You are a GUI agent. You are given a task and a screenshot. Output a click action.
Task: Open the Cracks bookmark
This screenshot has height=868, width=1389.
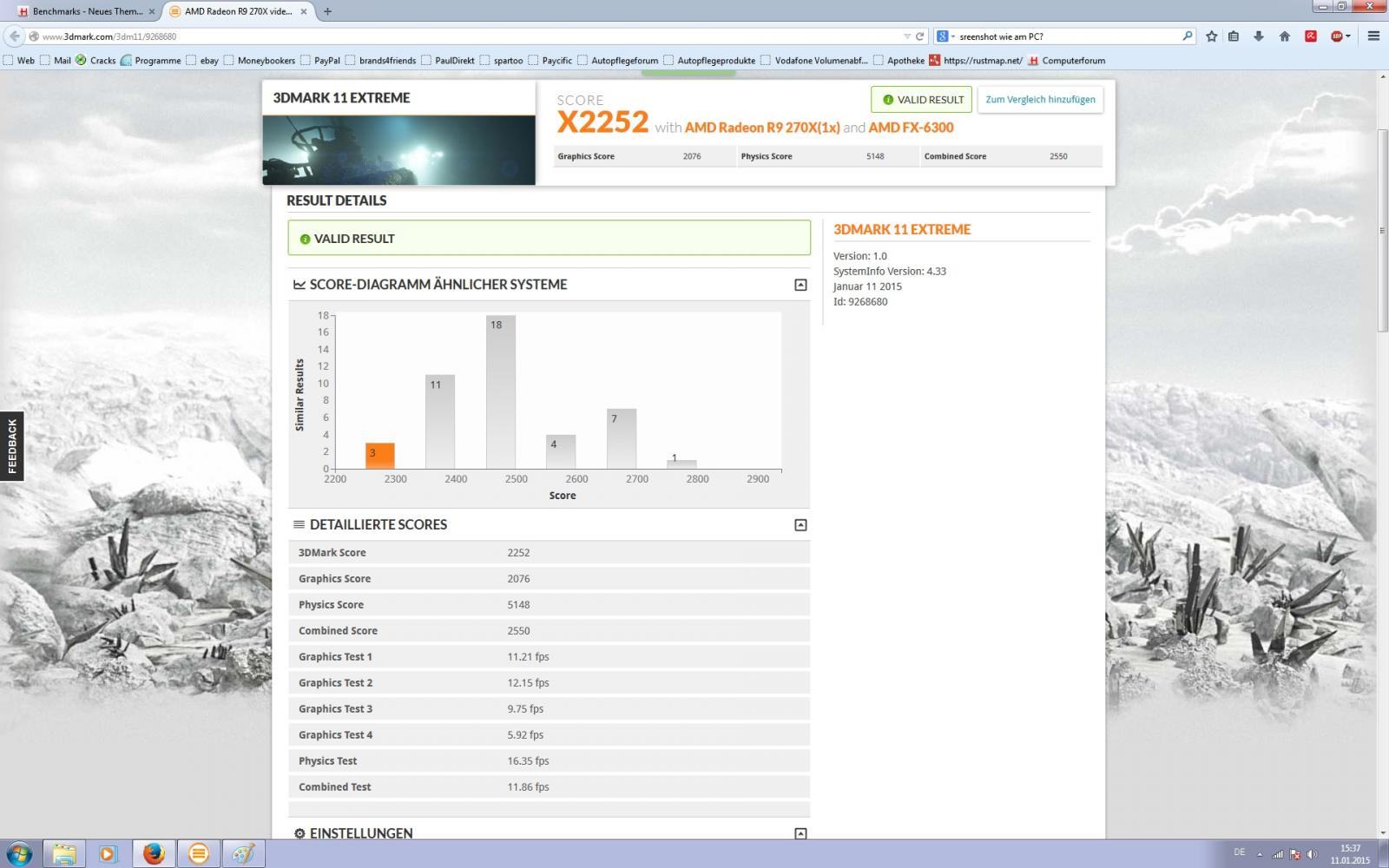(x=95, y=61)
